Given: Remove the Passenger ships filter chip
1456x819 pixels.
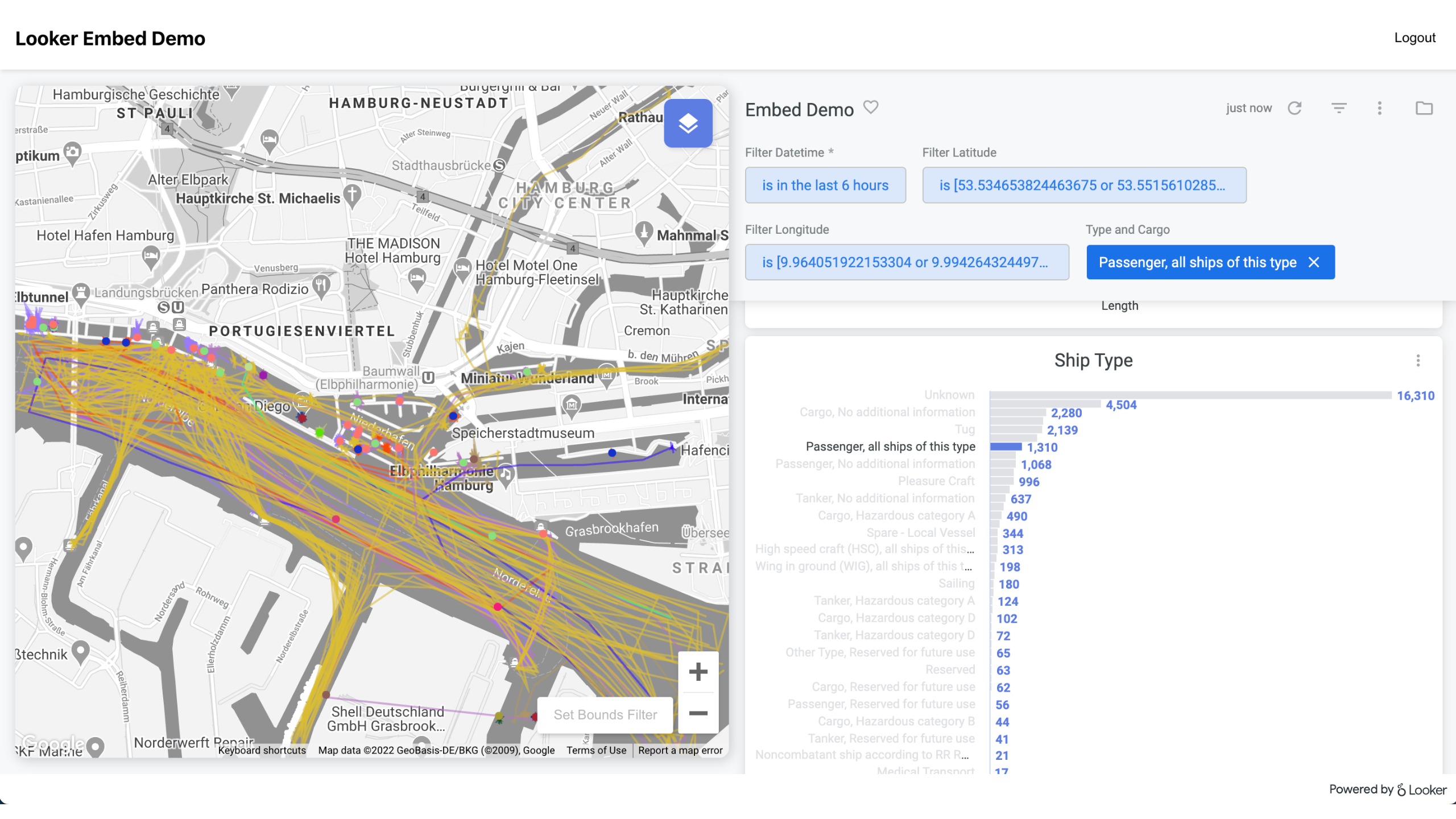Looking at the screenshot, I should point(1315,262).
